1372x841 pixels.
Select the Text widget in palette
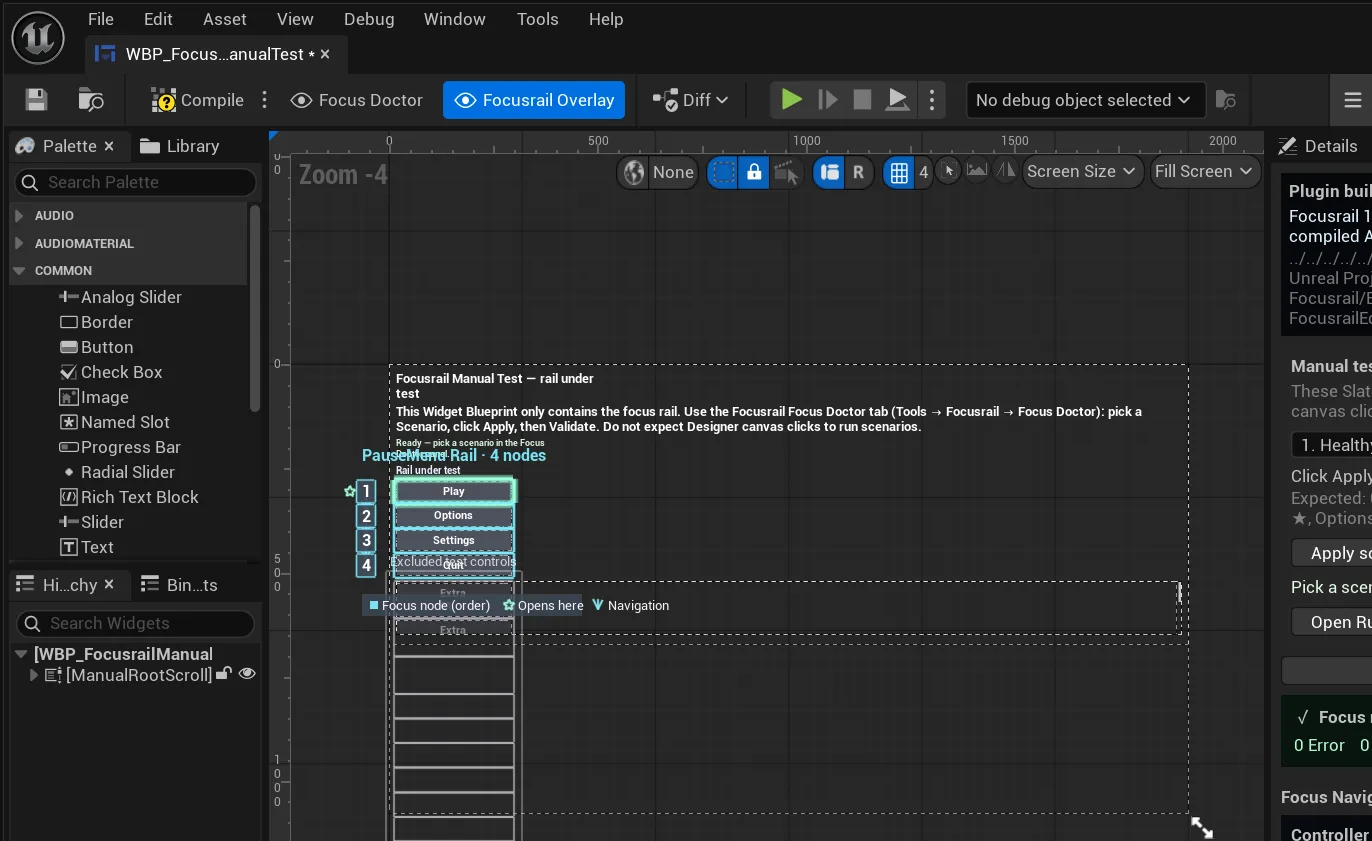coord(87,547)
